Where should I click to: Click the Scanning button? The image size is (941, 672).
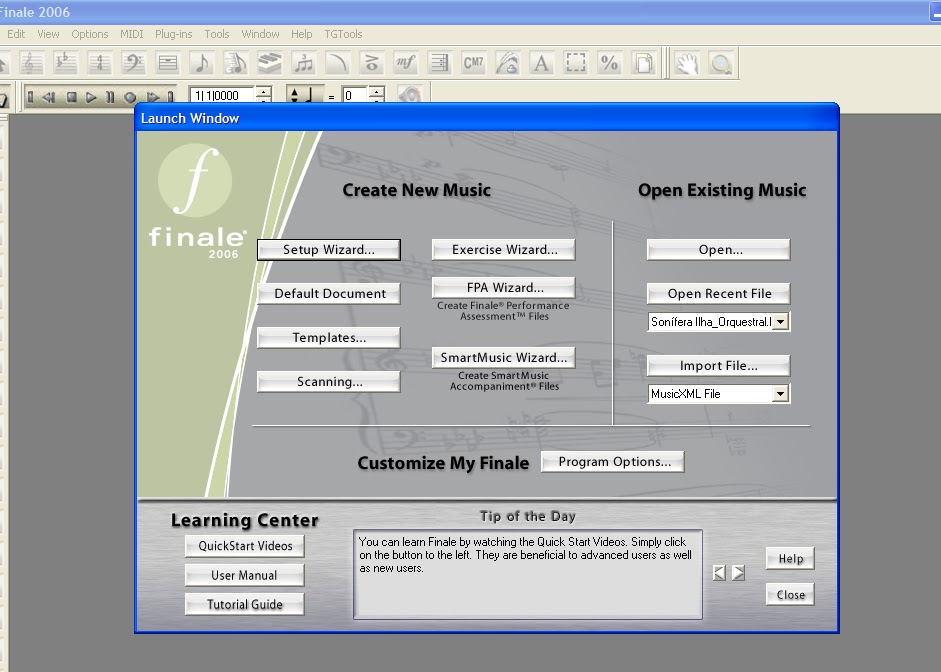pos(329,382)
